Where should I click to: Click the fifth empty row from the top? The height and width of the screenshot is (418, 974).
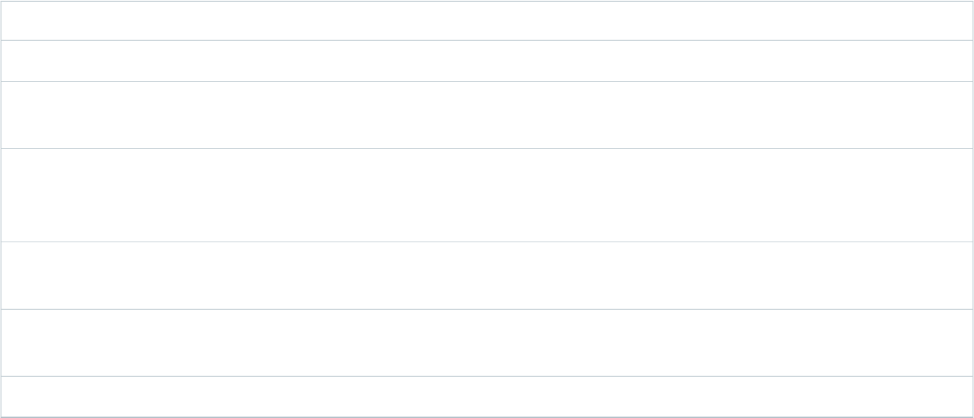click(x=487, y=275)
